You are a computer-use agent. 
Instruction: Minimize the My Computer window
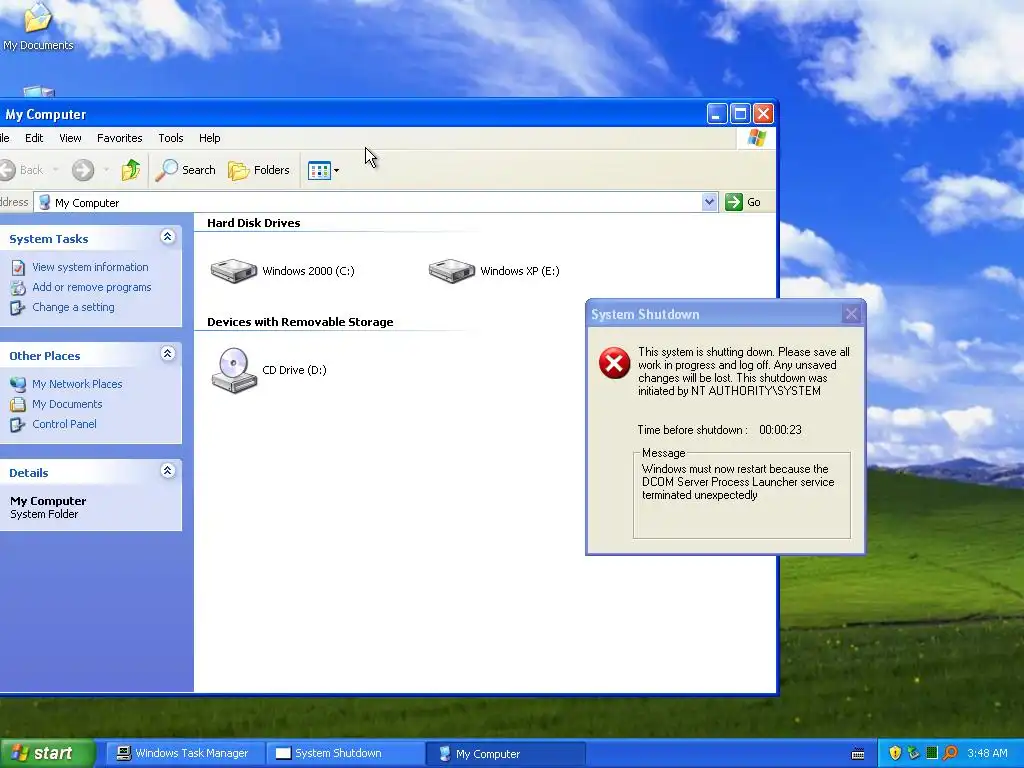717,114
